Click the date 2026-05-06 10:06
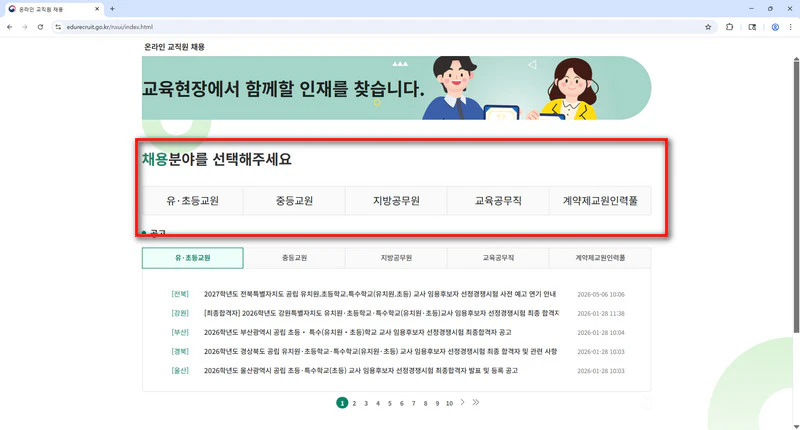 click(x=601, y=295)
